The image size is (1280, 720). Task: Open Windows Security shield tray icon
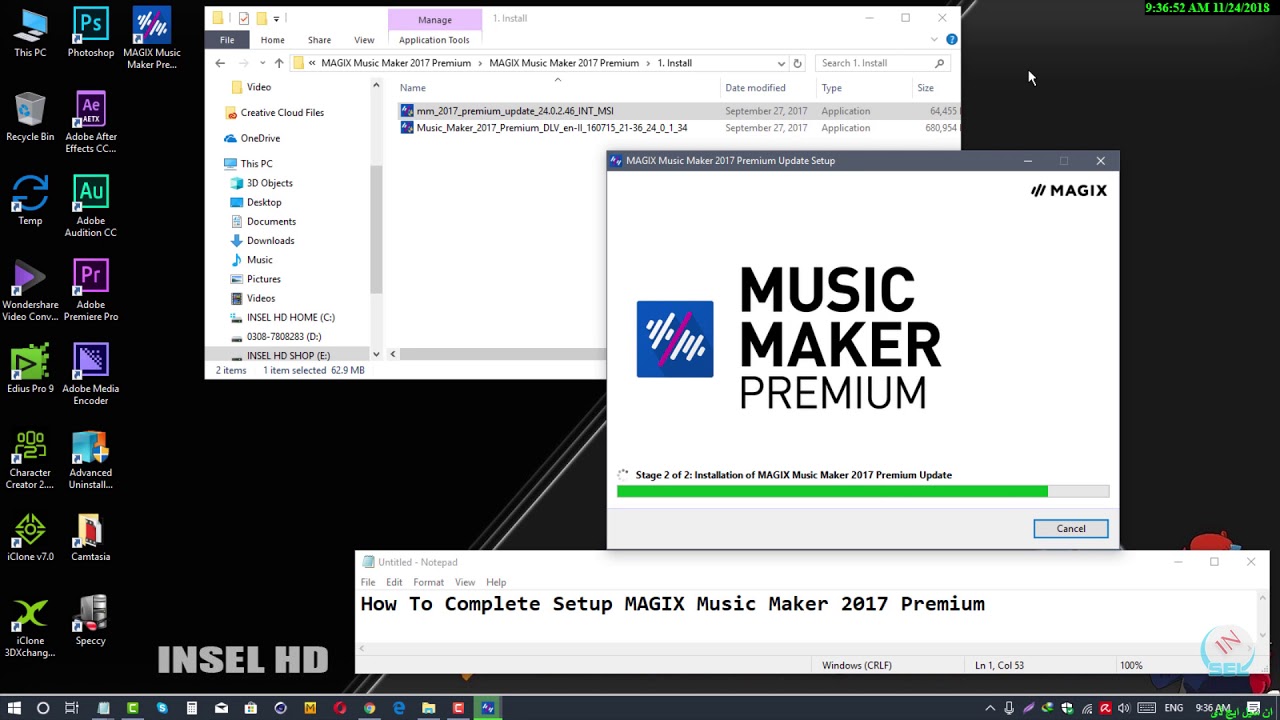[1067, 708]
